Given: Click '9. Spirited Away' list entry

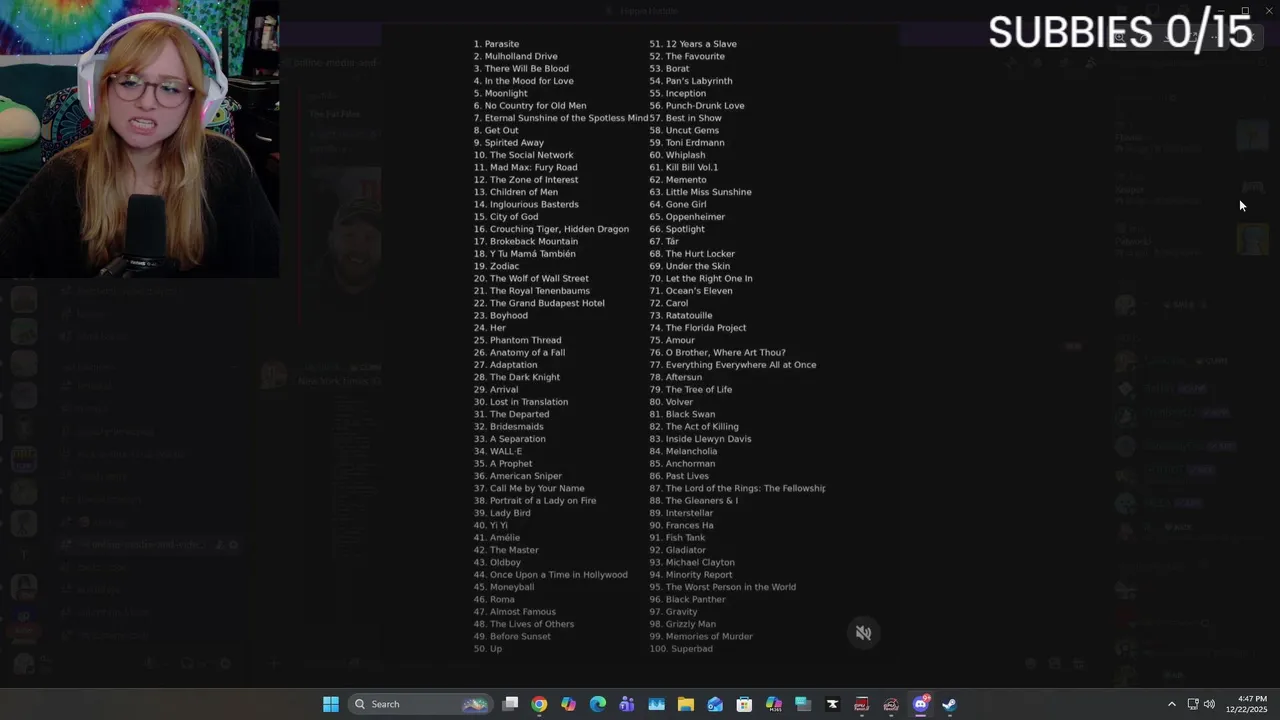Looking at the screenshot, I should (508, 143).
